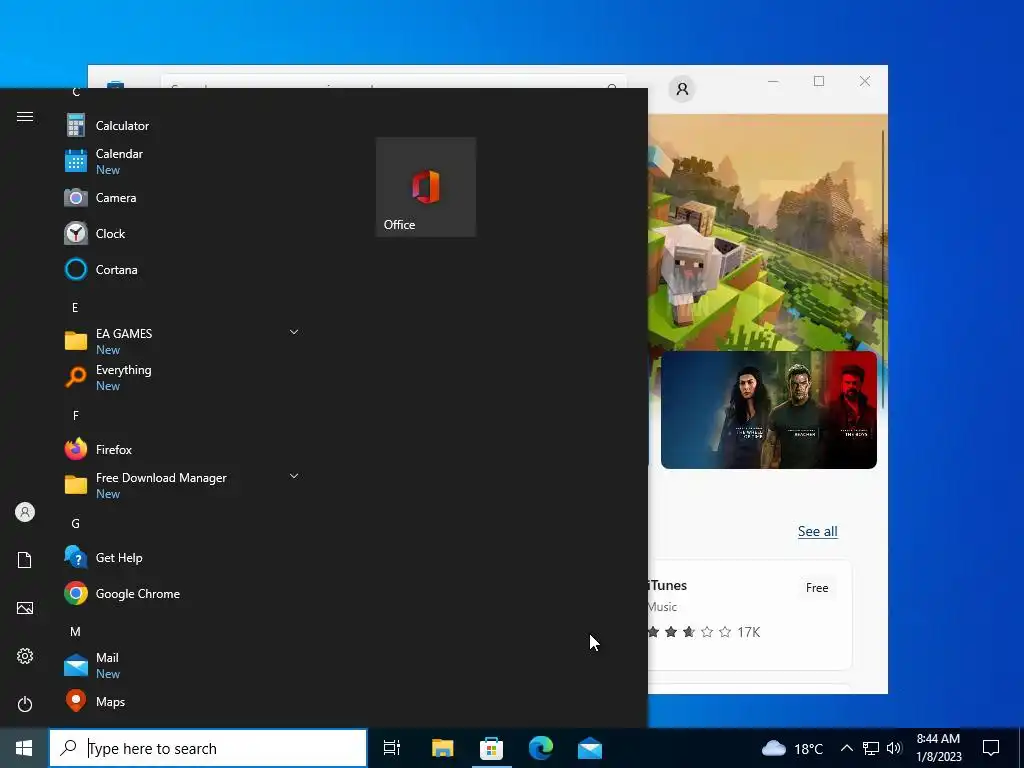This screenshot has width=1024, height=768.
Task: Show hidden system tray icons
Action: coord(846,748)
